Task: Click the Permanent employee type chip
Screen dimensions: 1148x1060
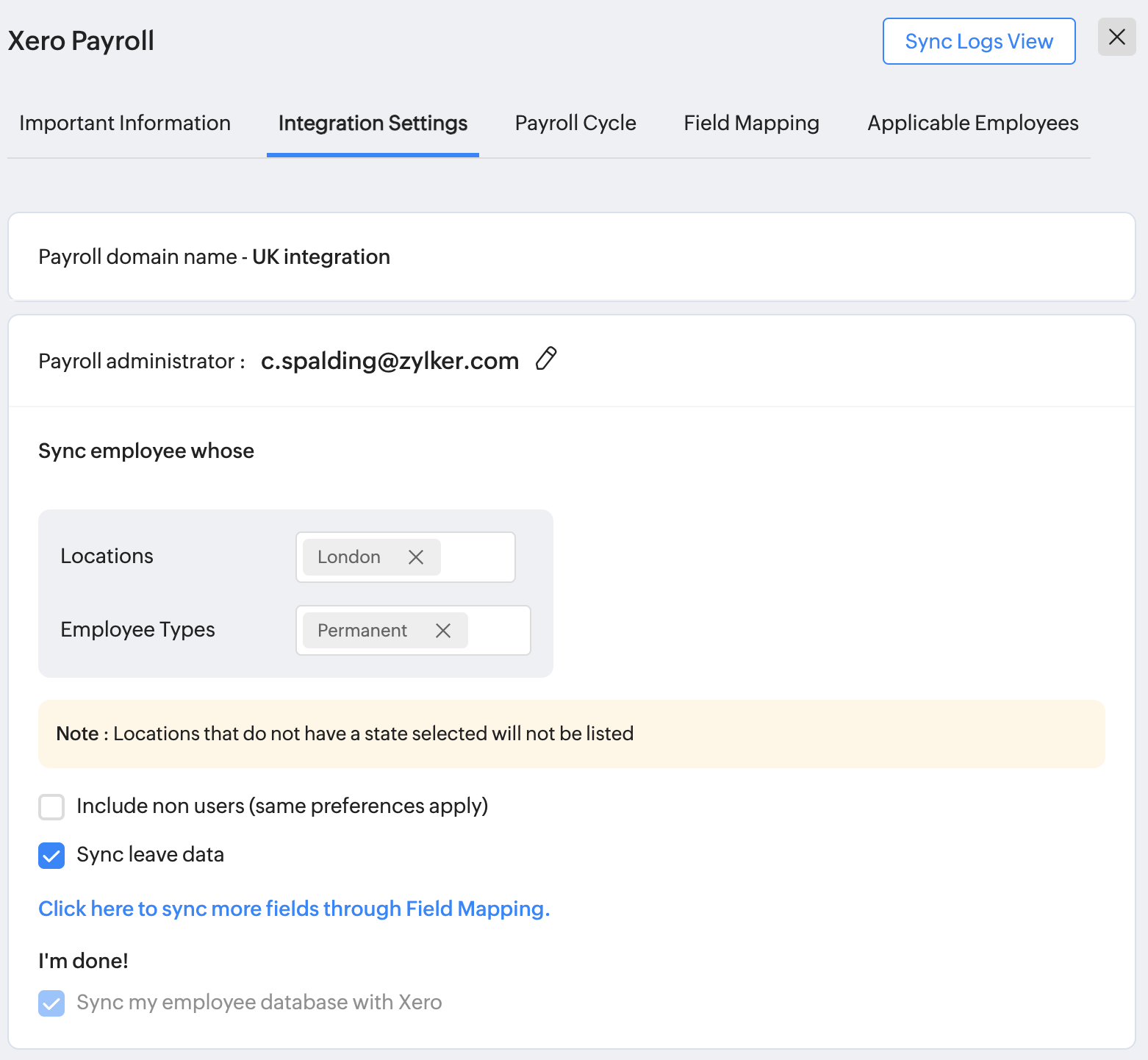Action: click(x=362, y=631)
